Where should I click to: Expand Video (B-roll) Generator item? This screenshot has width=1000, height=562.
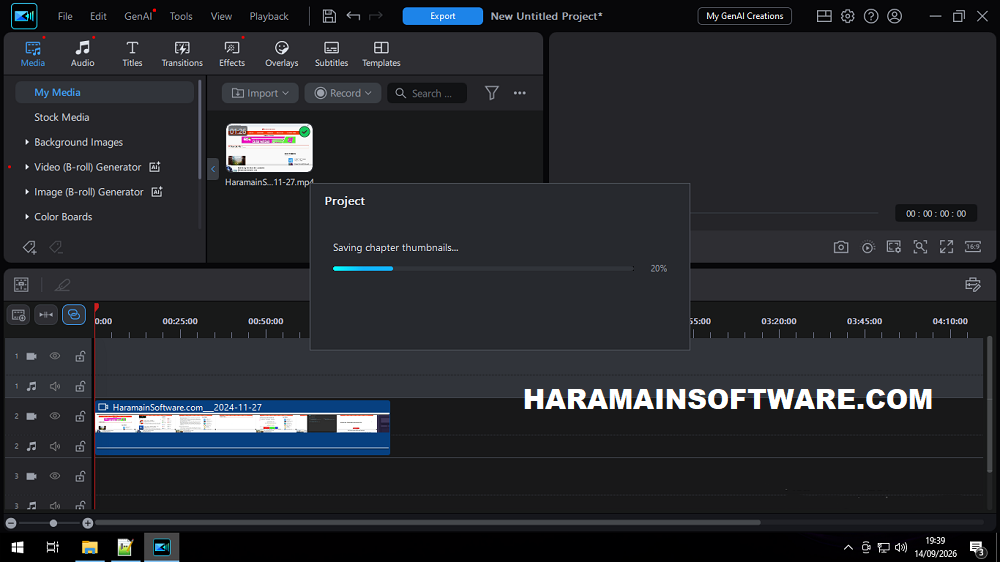point(27,167)
